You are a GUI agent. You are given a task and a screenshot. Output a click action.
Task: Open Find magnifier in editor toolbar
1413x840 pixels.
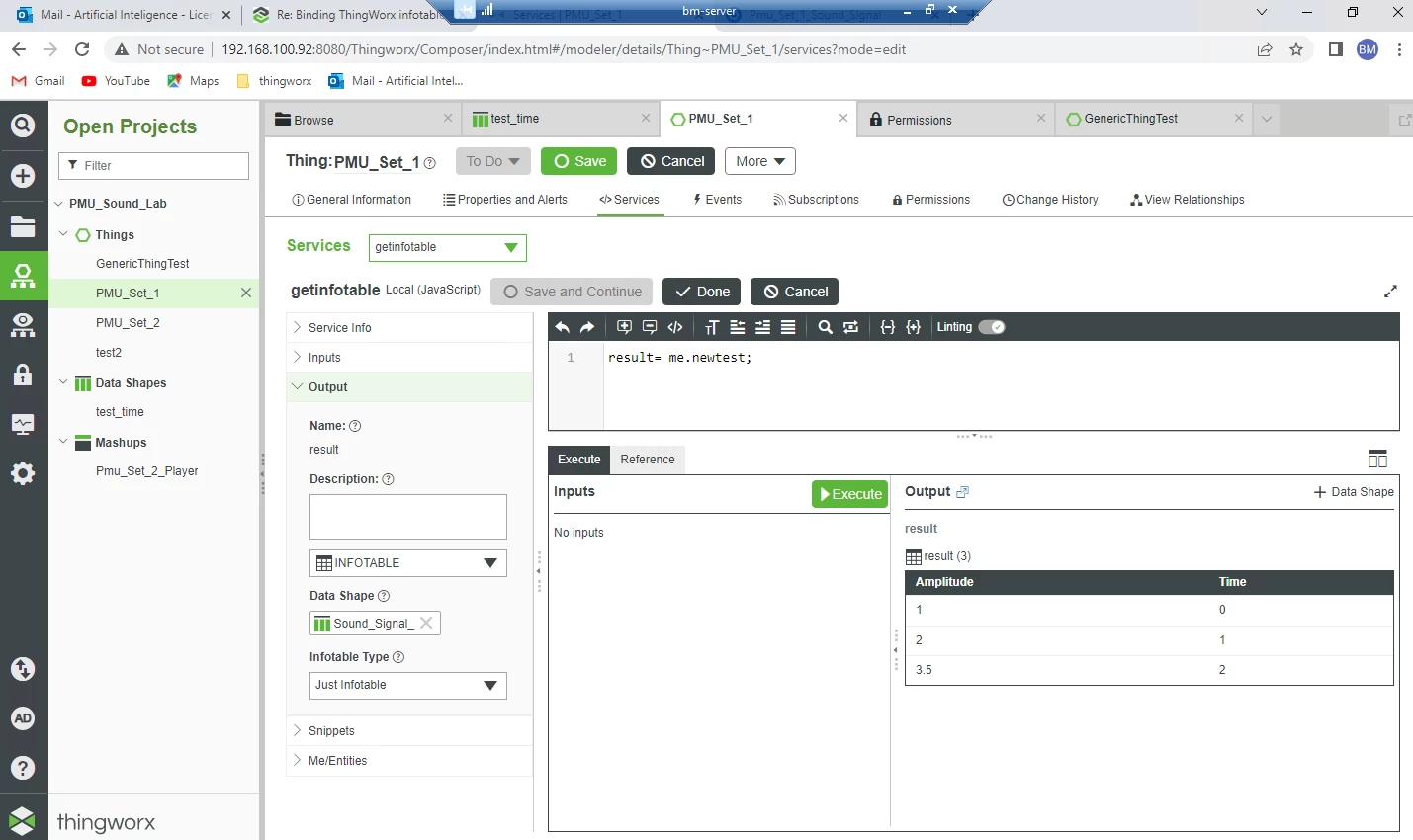[x=825, y=327]
